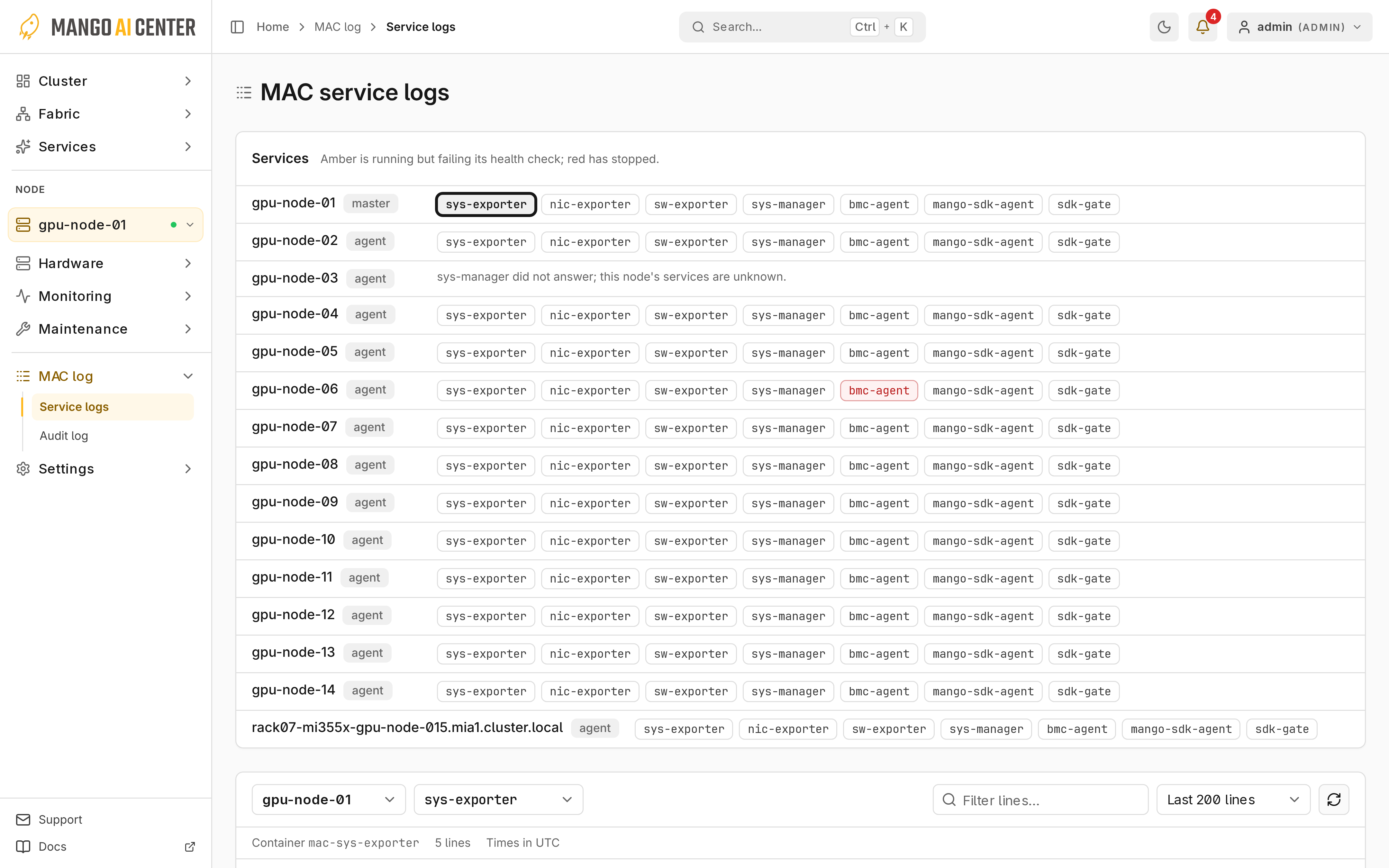1389x868 pixels.
Task: Click gpu-node-03 row name
Action: pyautogui.click(x=295, y=278)
